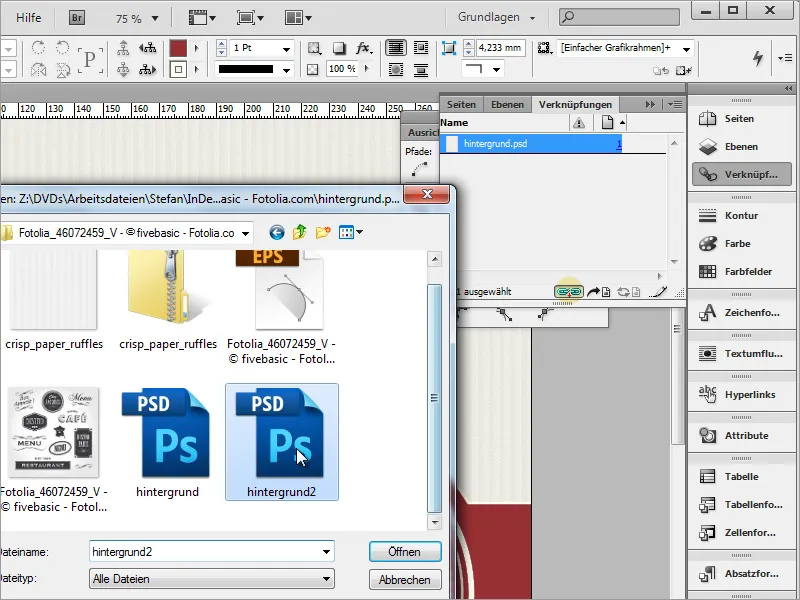Viewport: 800px width, 600px height.
Task: Go up one folder level
Action: point(299,233)
